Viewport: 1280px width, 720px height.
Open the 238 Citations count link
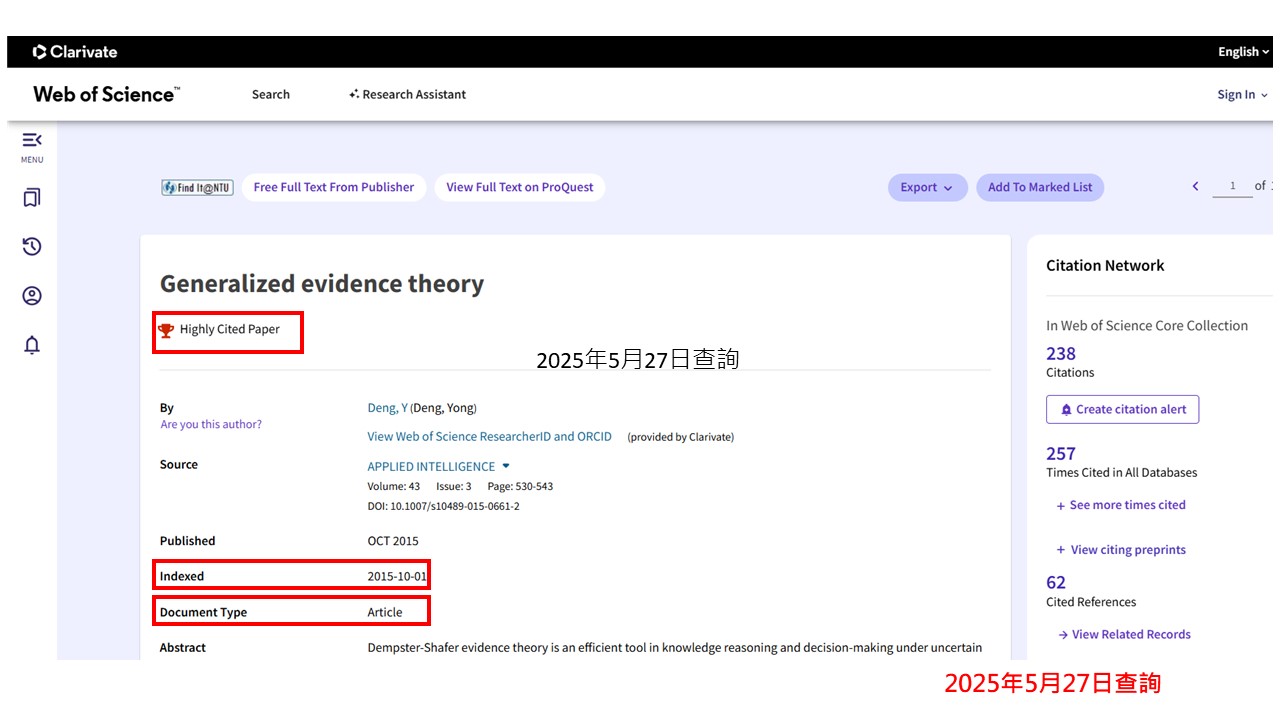point(1061,354)
